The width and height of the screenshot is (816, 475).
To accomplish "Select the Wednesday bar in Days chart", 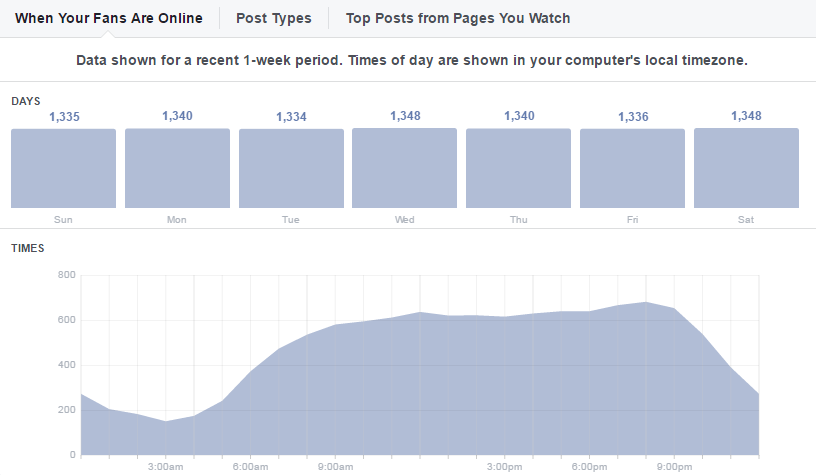I will (405, 168).
